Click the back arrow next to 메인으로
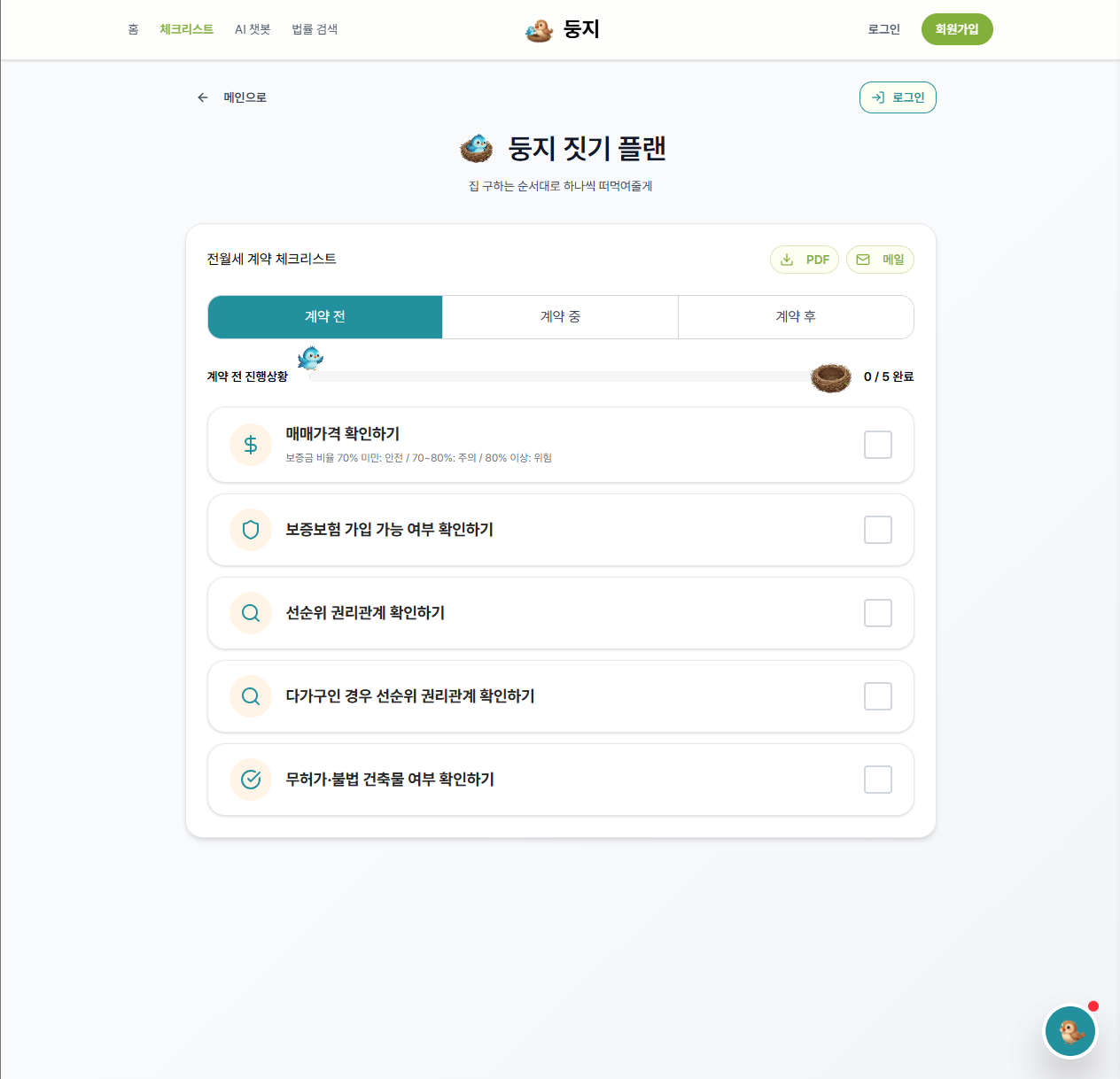The width and height of the screenshot is (1120, 1079). (x=203, y=97)
